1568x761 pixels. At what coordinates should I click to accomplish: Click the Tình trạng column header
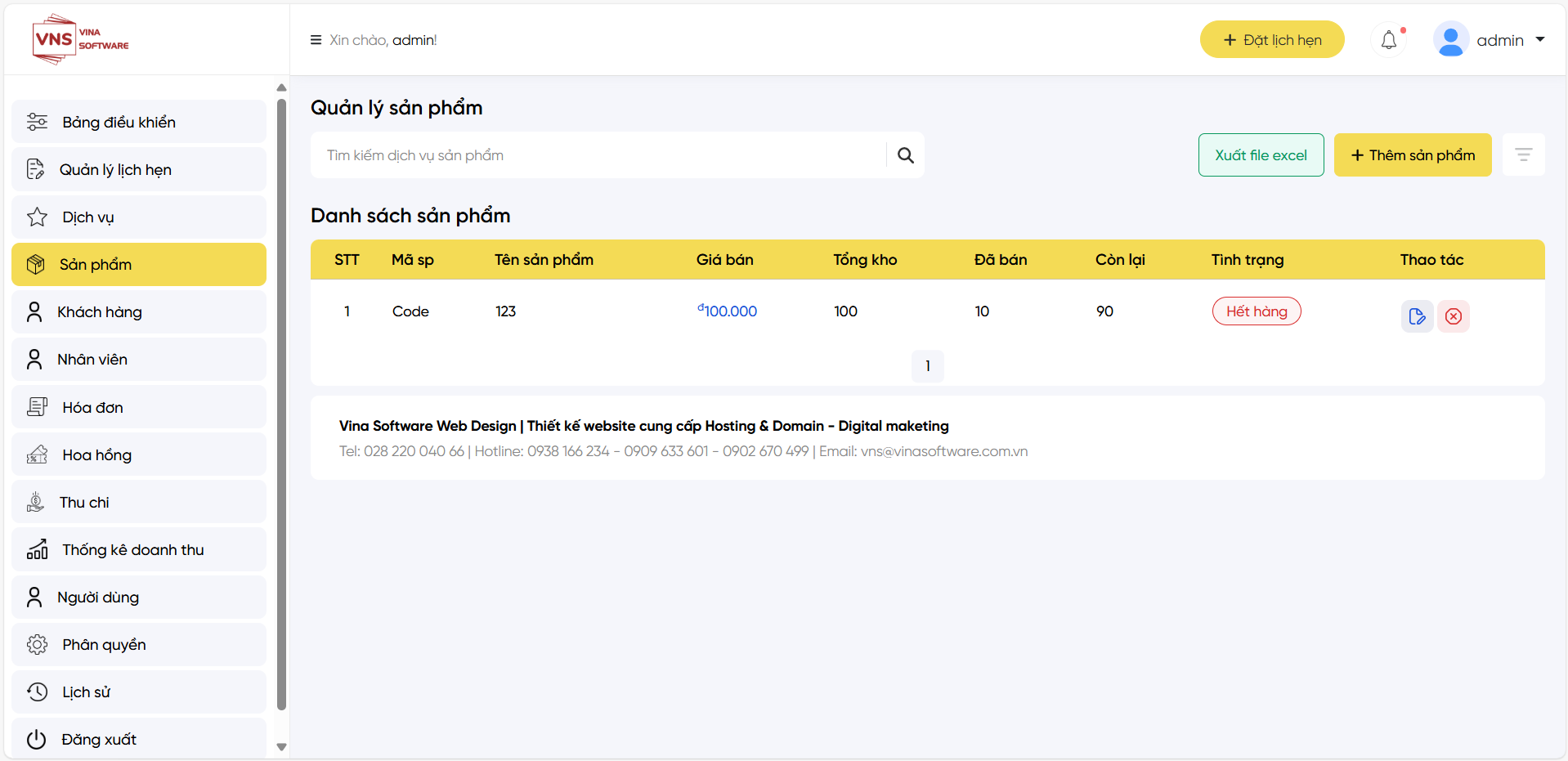click(1248, 259)
